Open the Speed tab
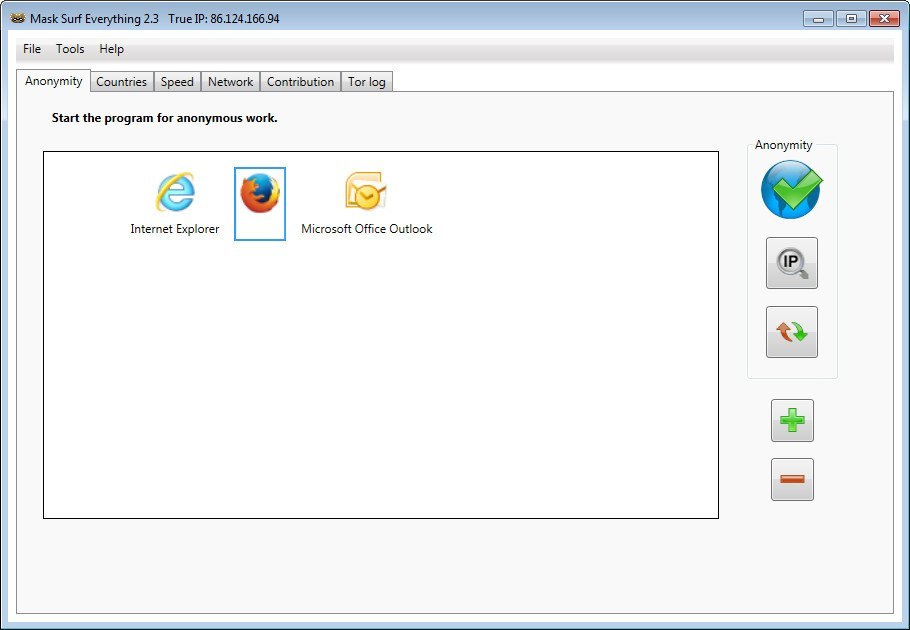 177,82
